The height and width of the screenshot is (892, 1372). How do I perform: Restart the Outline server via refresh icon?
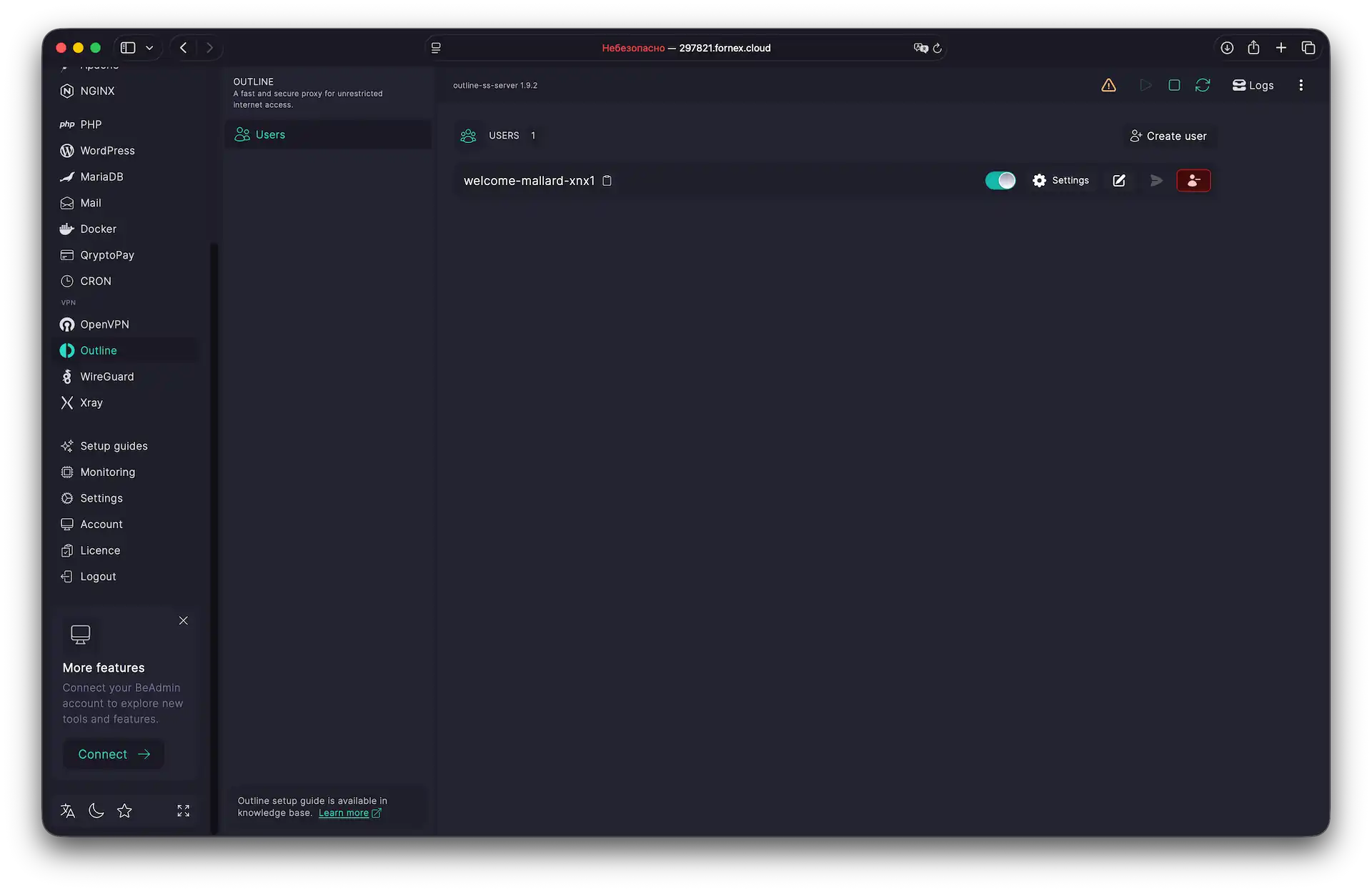[x=1203, y=85]
